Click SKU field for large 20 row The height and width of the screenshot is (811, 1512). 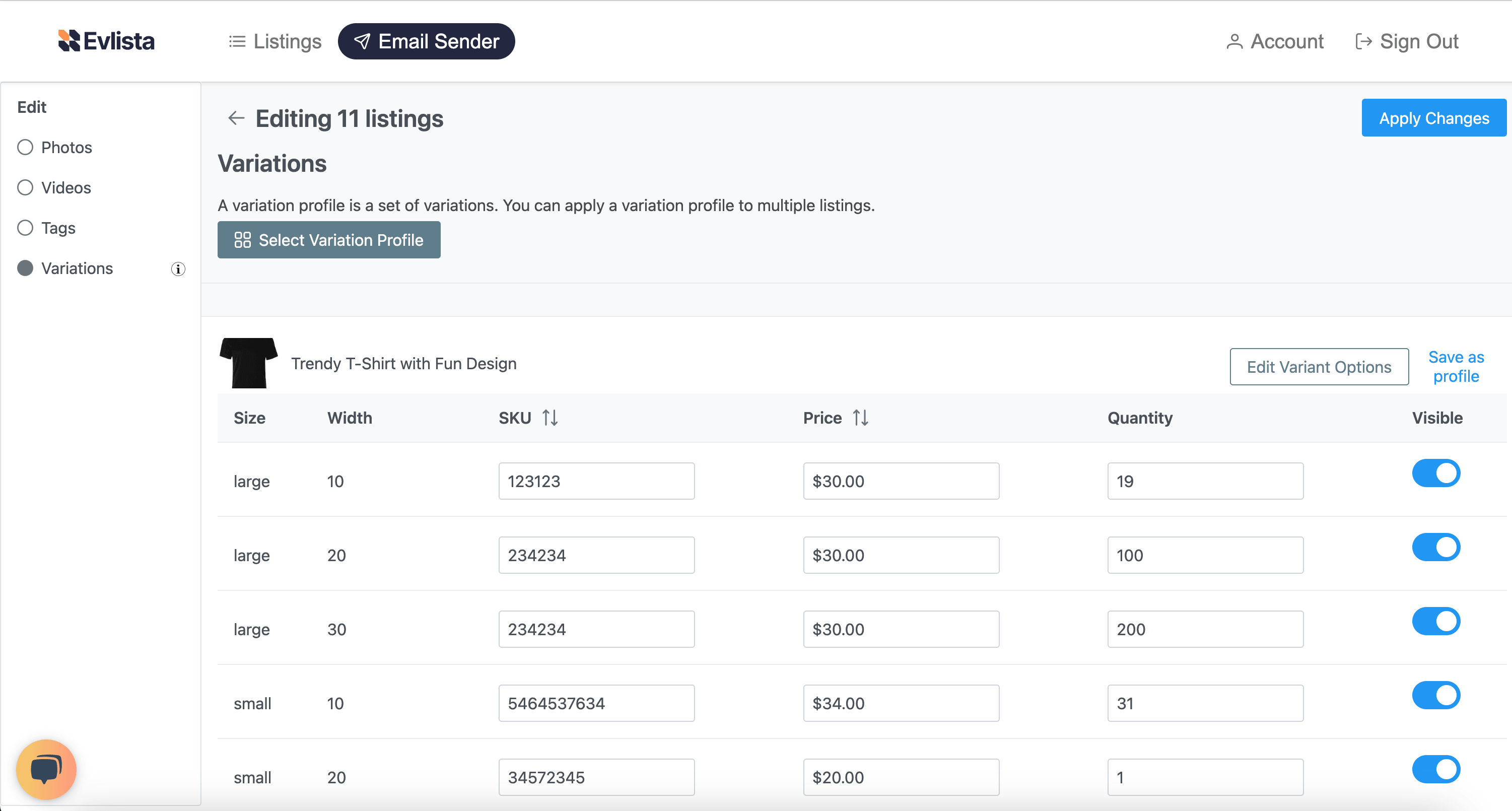(x=596, y=555)
